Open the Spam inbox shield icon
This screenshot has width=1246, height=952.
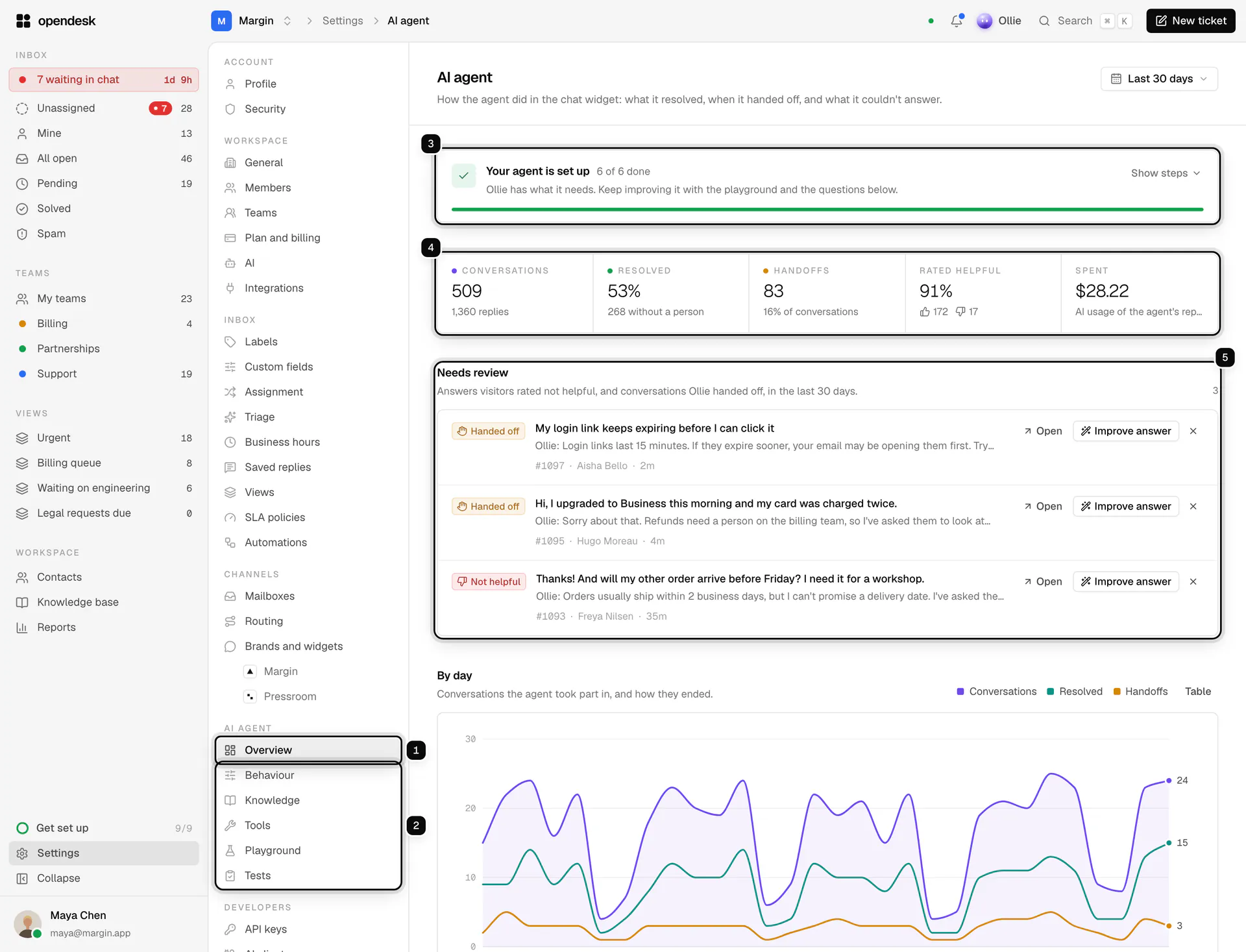[x=22, y=234]
